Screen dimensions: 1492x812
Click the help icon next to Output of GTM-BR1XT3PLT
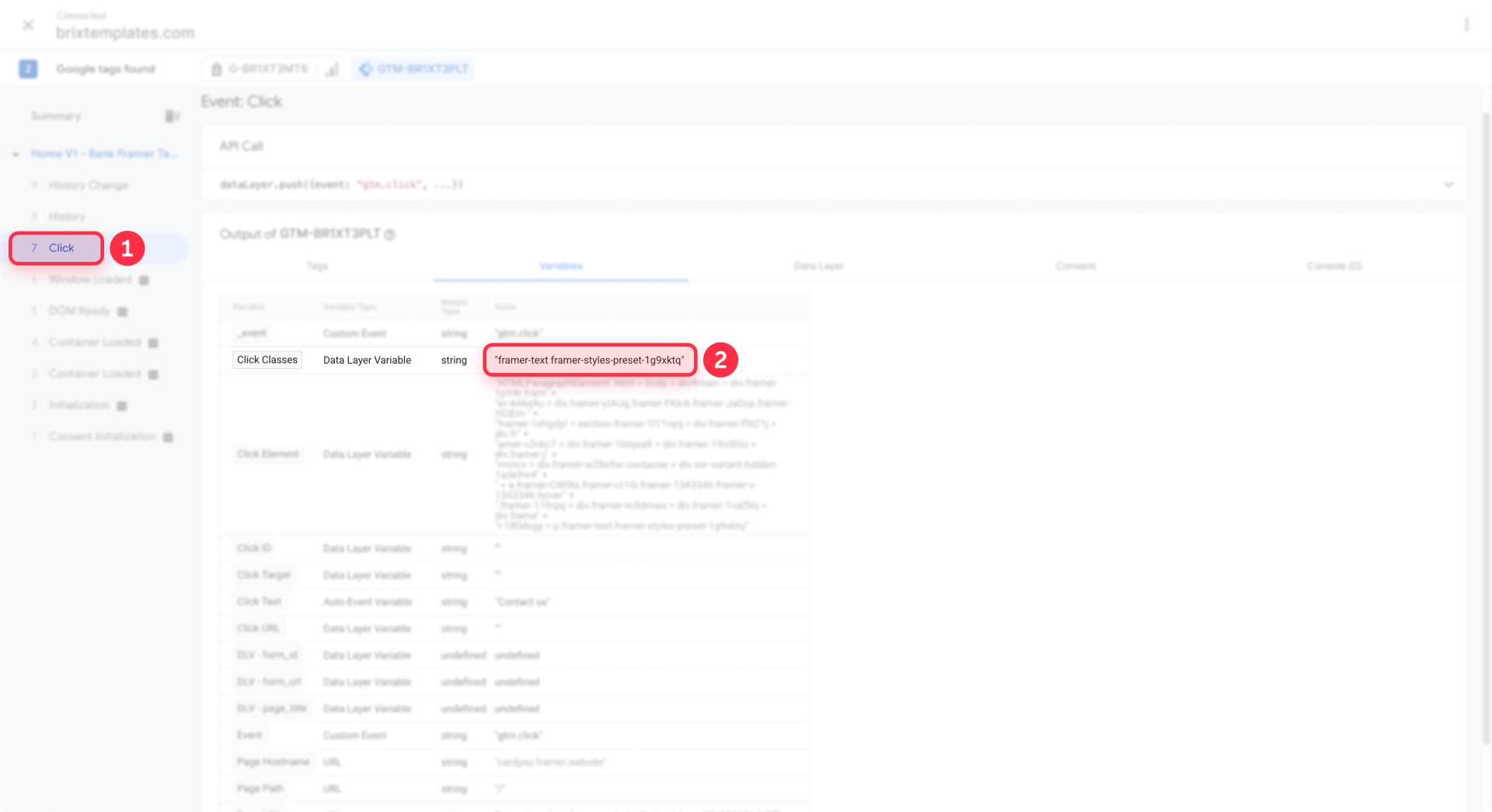(x=390, y=235)
